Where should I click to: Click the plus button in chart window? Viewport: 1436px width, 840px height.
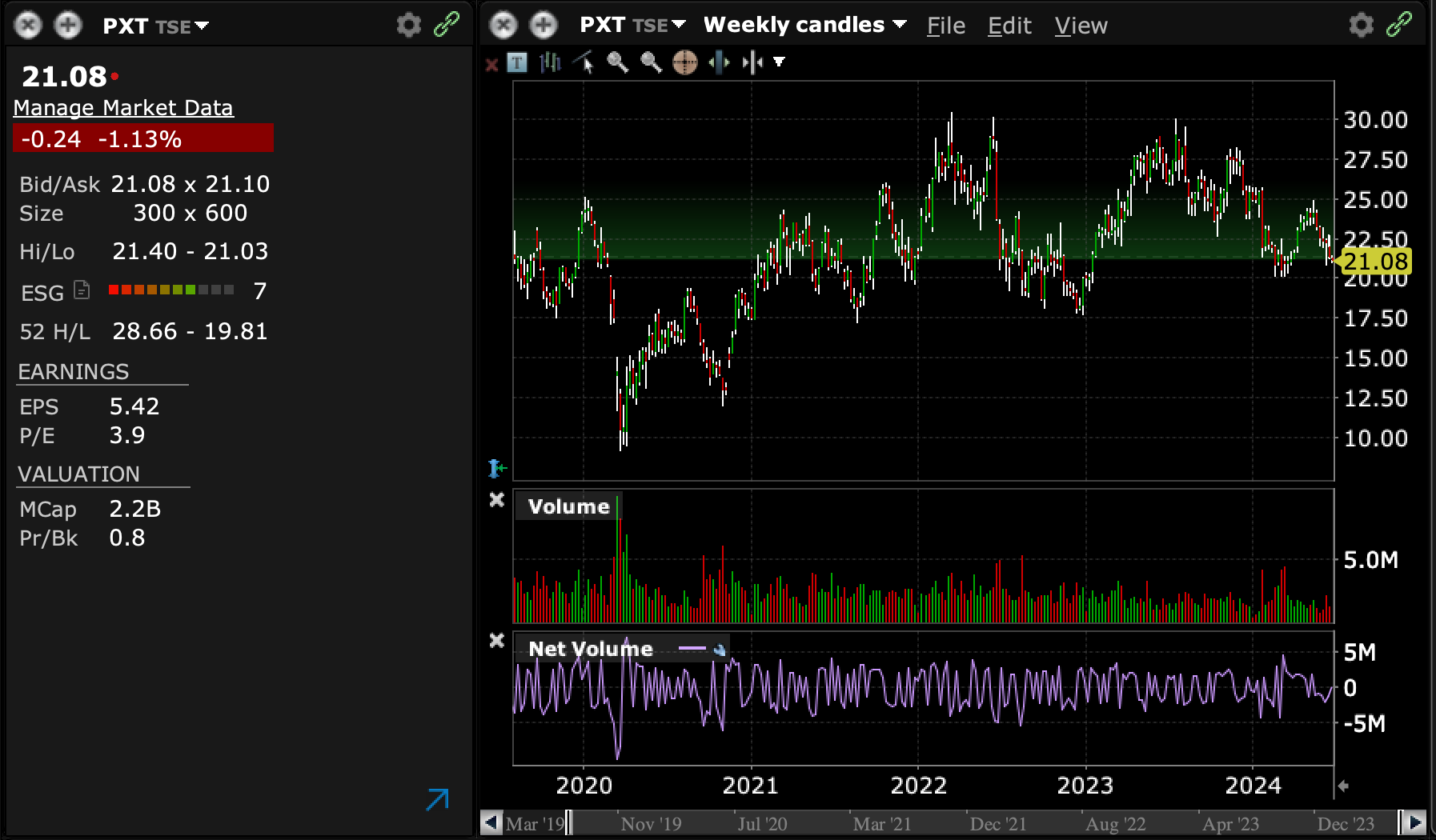click(544, 26)
